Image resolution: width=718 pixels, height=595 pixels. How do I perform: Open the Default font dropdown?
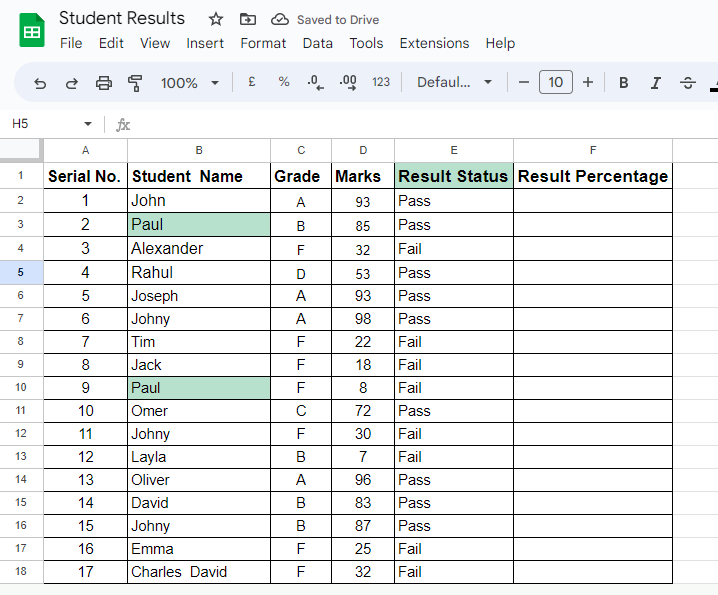pos(454,82)
